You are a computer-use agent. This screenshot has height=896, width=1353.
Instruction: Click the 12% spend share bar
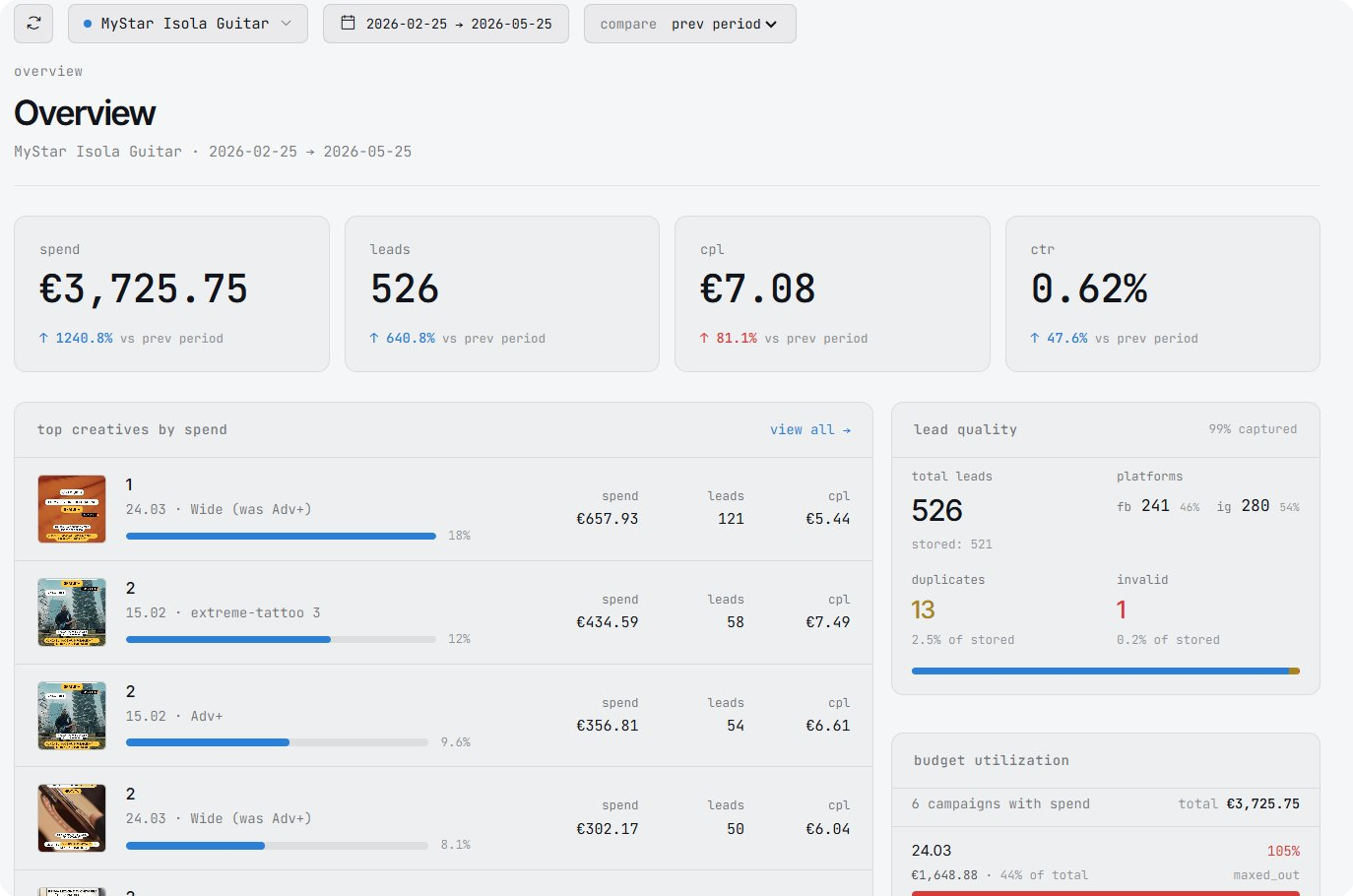(281, 640)
